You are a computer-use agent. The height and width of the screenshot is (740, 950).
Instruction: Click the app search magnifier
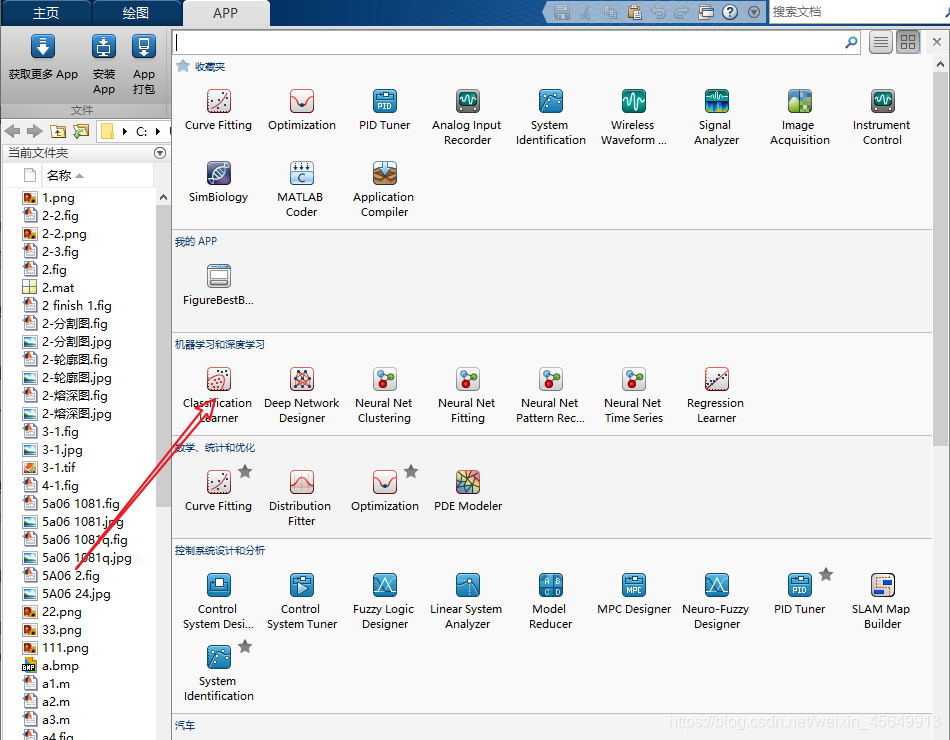[851, 42]
